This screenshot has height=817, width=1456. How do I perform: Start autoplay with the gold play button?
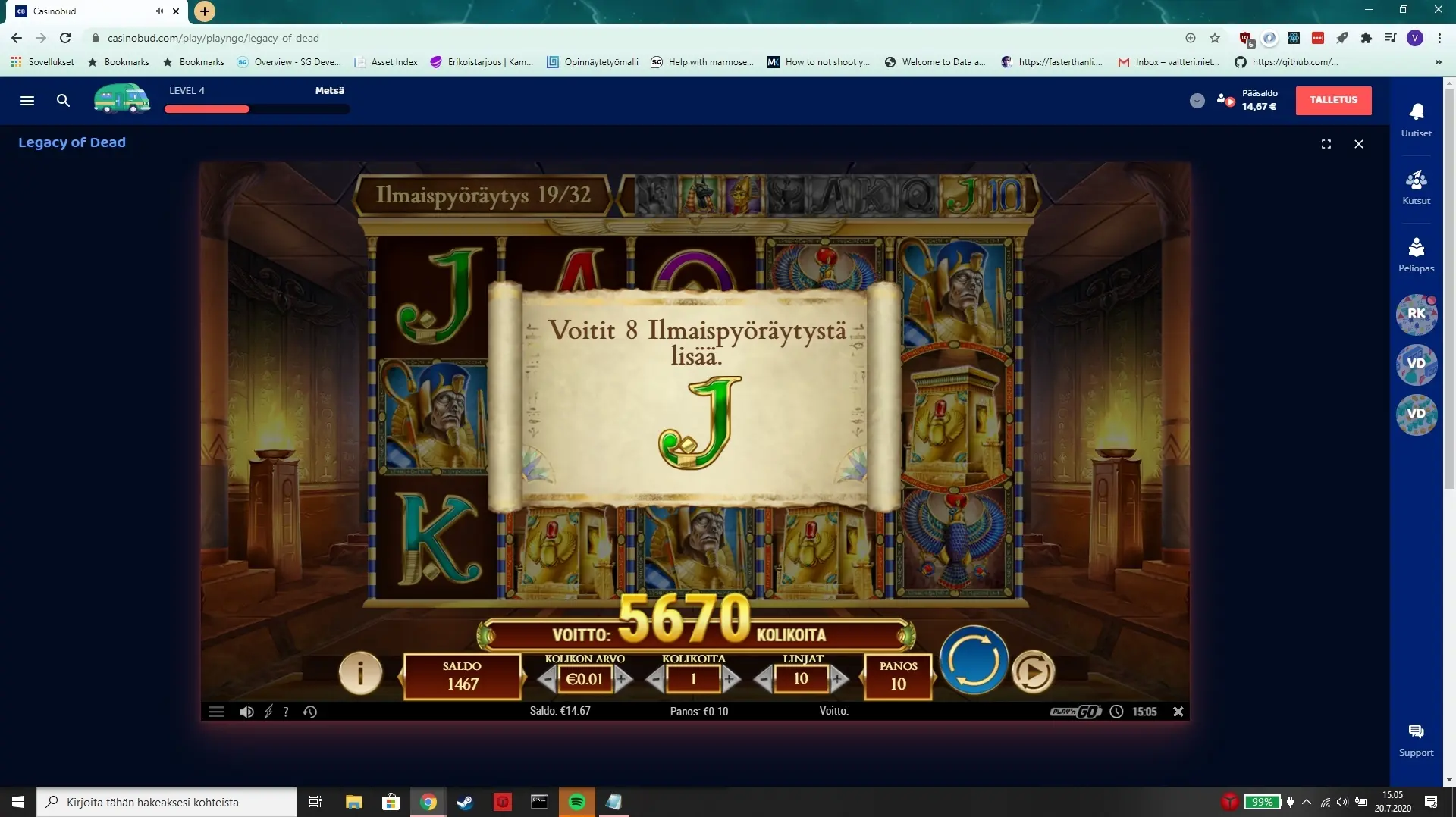(x=1033, y=672)
